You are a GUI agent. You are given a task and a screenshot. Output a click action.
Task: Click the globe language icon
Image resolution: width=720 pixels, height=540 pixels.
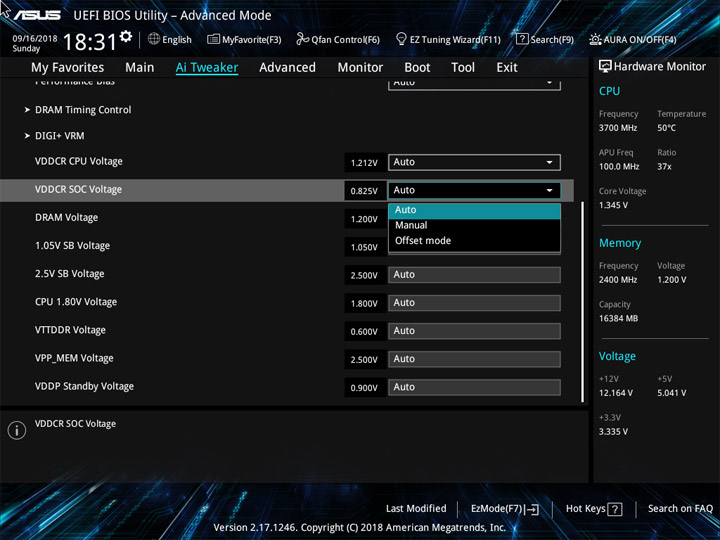coord(154,39)
